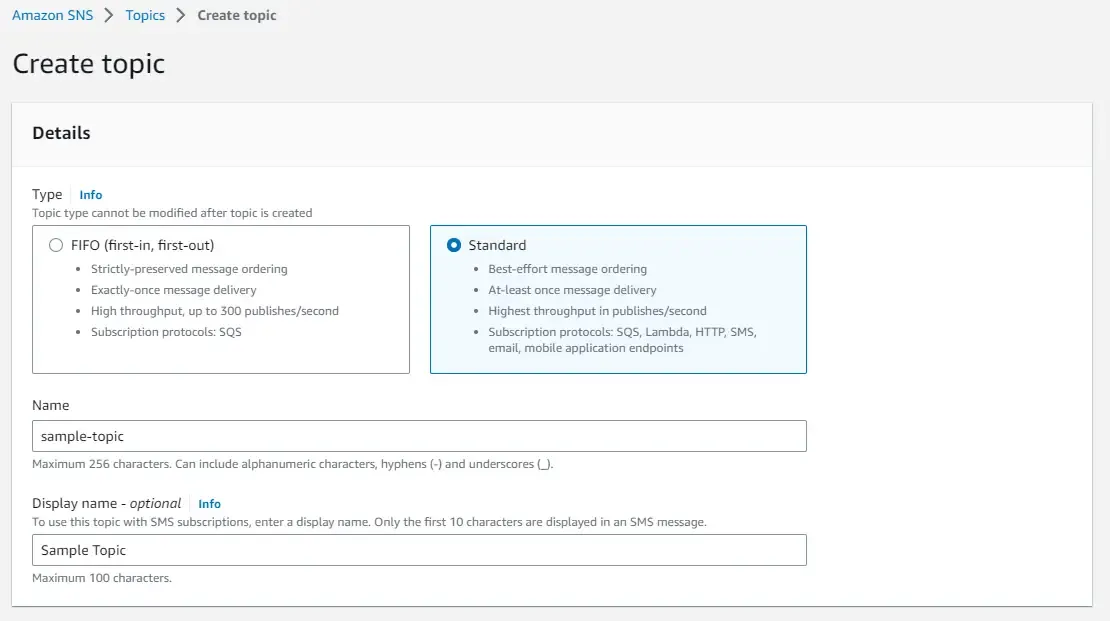
Task: Click the Type label text
Action: [x=47, y=194]
